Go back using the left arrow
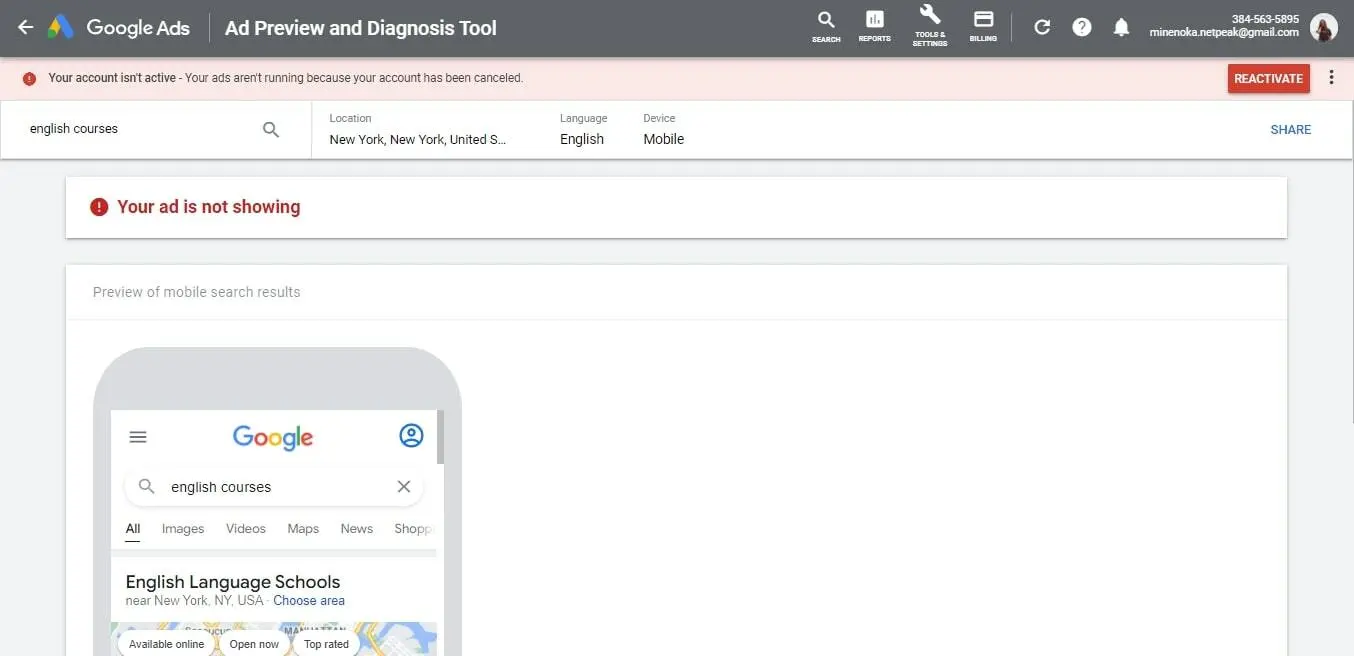This screenshot has height=656, width=1354. click(x=26, y=28)
